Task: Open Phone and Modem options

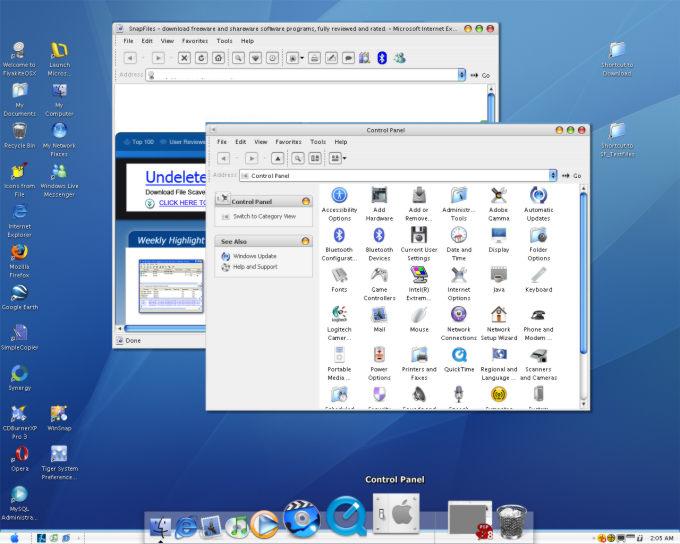Action: (539, 324)
